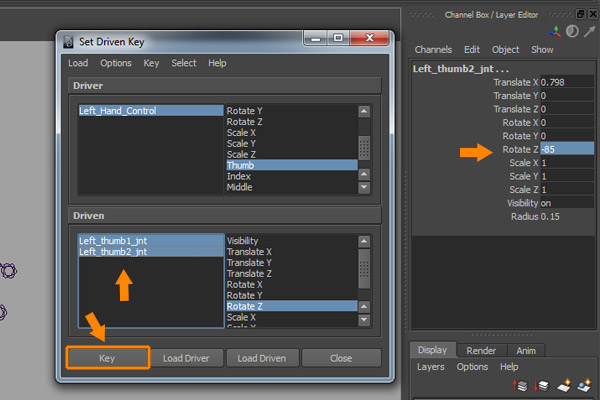Select Scale X in the Driver attributes

click(292, 133)
